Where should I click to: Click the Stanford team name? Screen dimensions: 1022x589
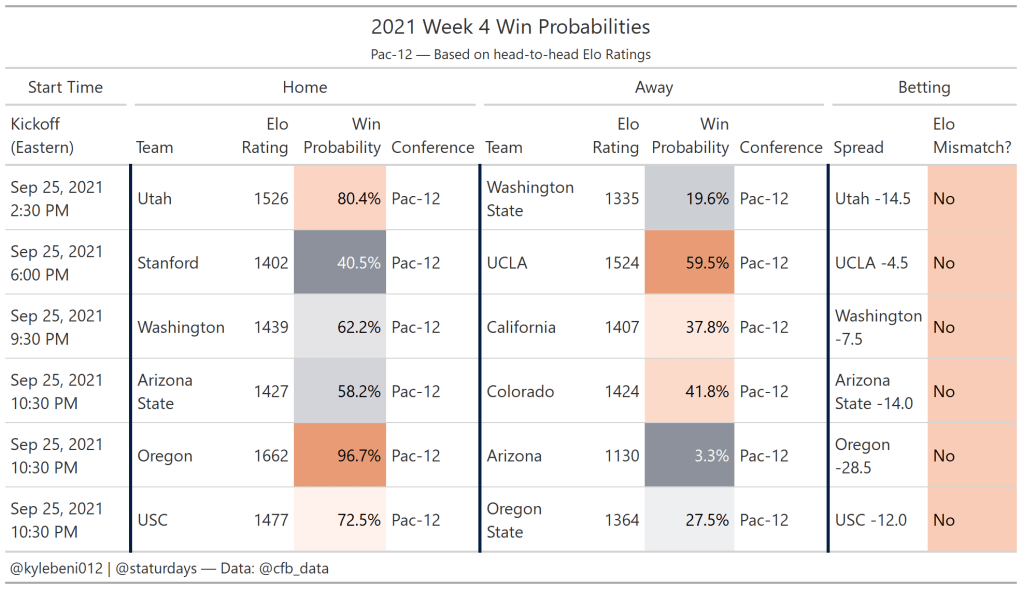[168, 263]
